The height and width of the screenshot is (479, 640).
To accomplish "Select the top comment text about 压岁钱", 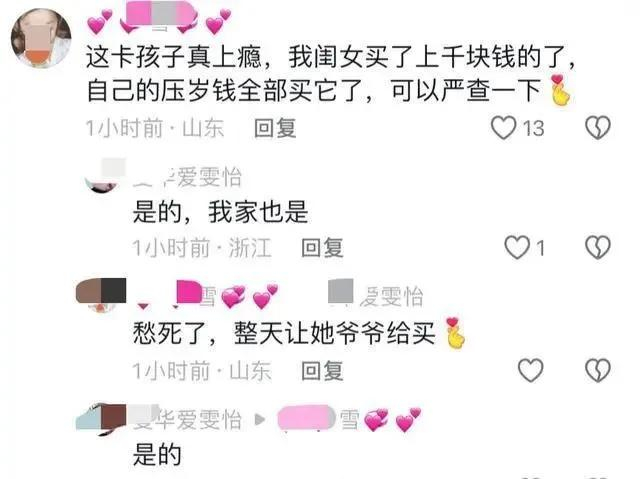I will (329, 73).
